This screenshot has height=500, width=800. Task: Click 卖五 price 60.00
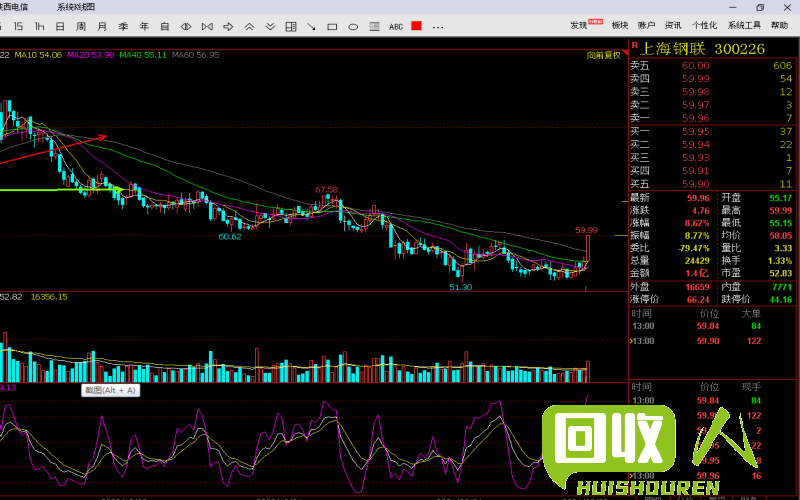pyautogui.click(x=695, y=65)
